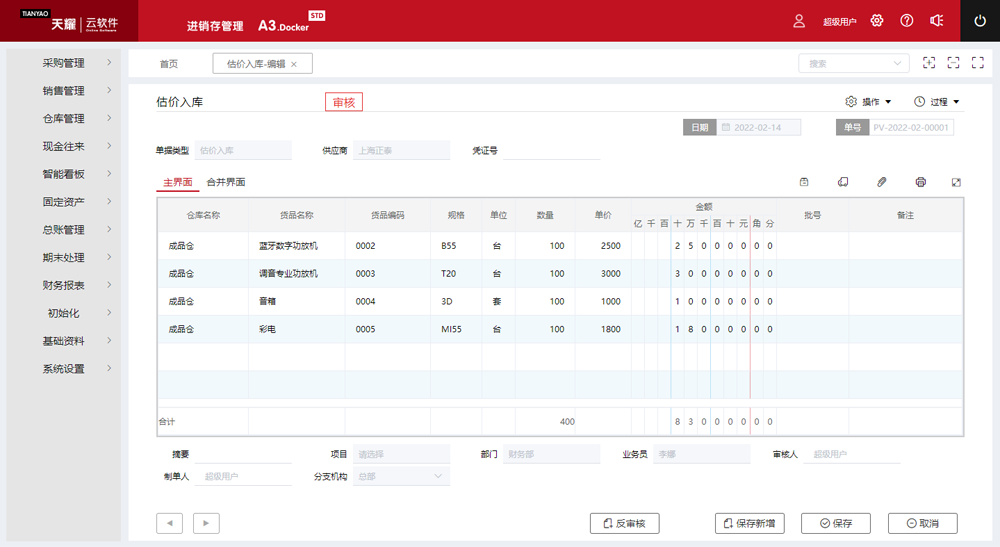1000x547 pixels.
Task: Click the power logout icon
Action: coord(979,21)
